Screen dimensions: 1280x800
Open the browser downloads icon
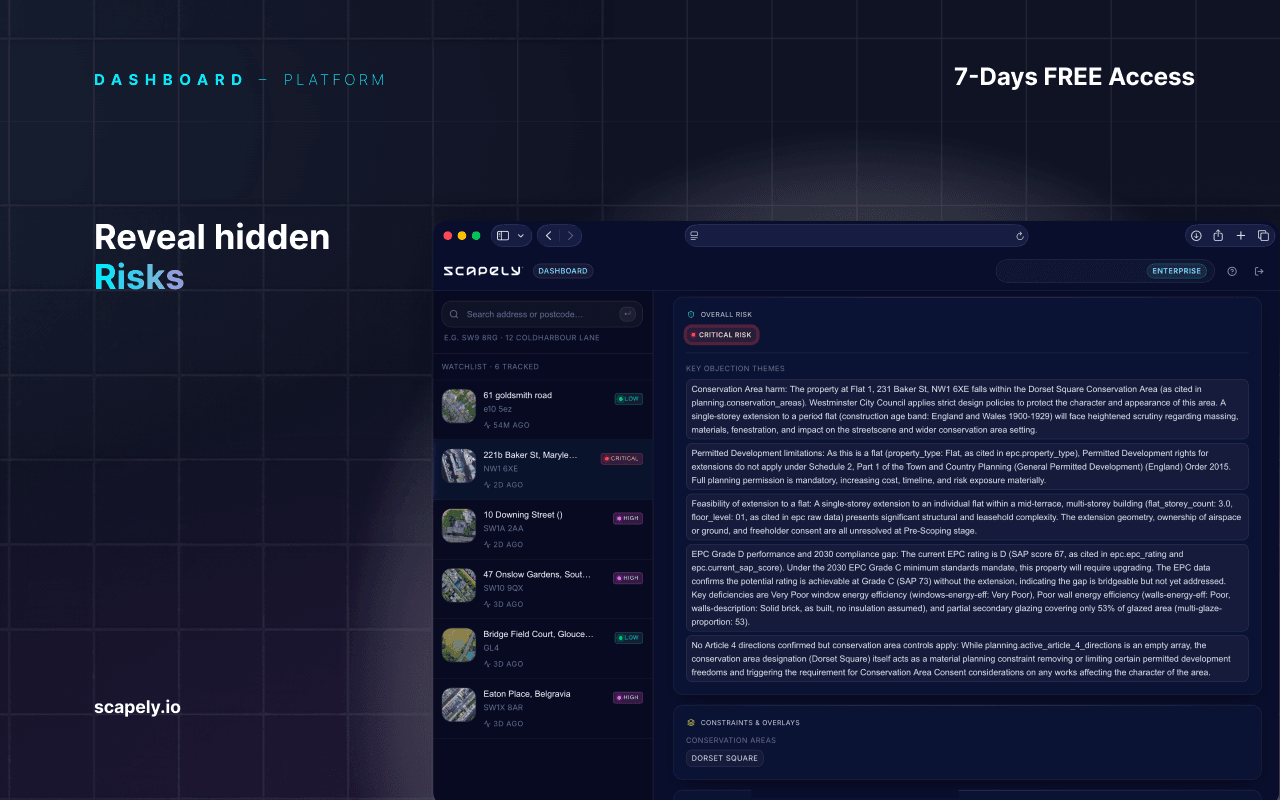coord(1195,236)
